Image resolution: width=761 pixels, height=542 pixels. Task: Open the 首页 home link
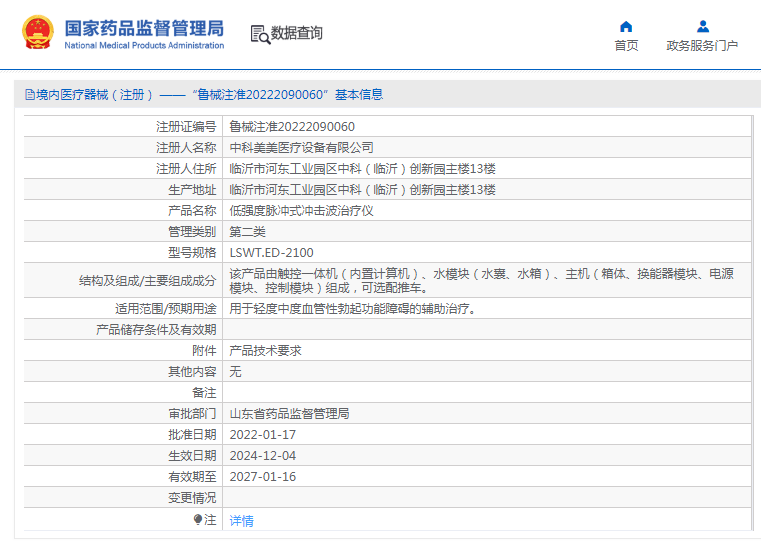626,46
